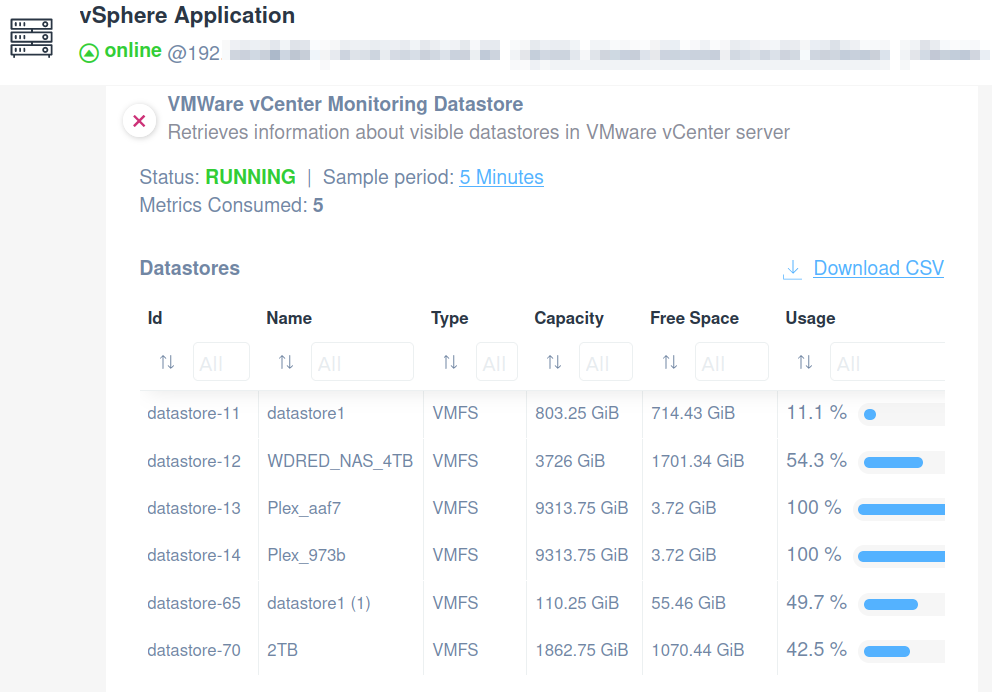Click the vSphere server rack icon
992x692 pixels.
[x=32, y=38]
